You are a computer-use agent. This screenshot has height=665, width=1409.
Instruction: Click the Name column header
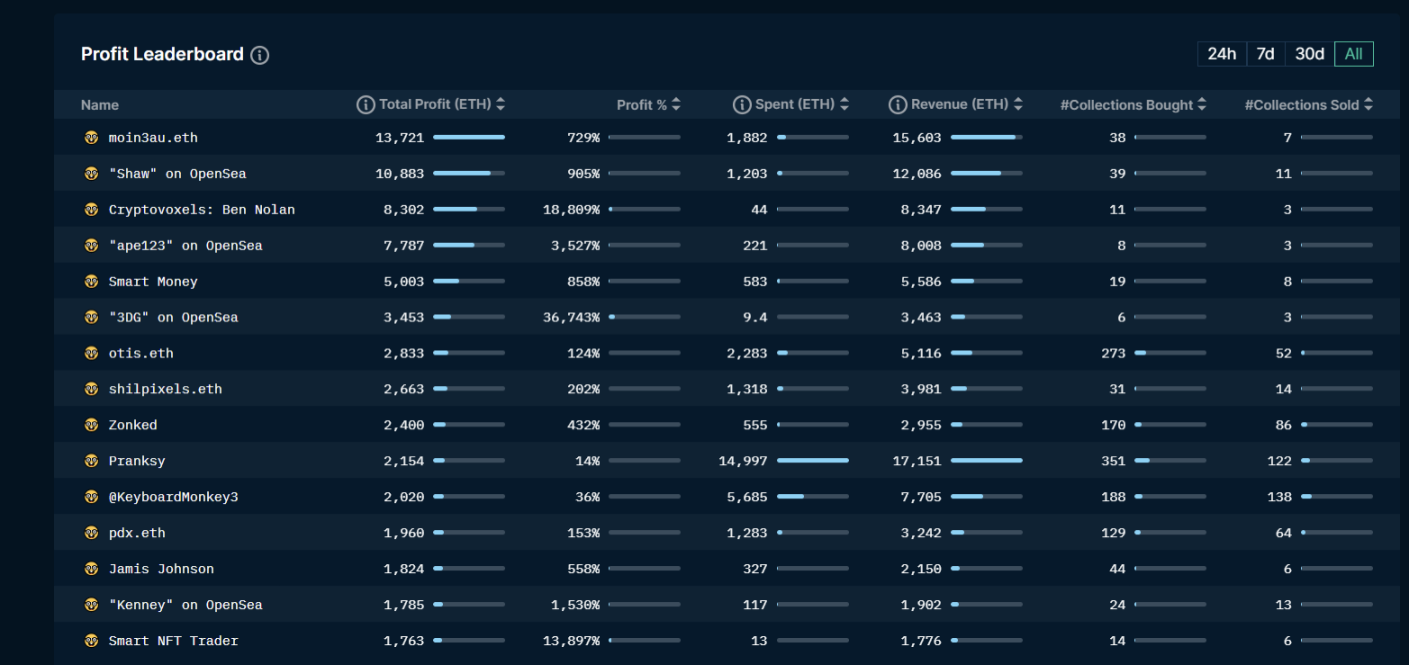click(x=100, y=105)
